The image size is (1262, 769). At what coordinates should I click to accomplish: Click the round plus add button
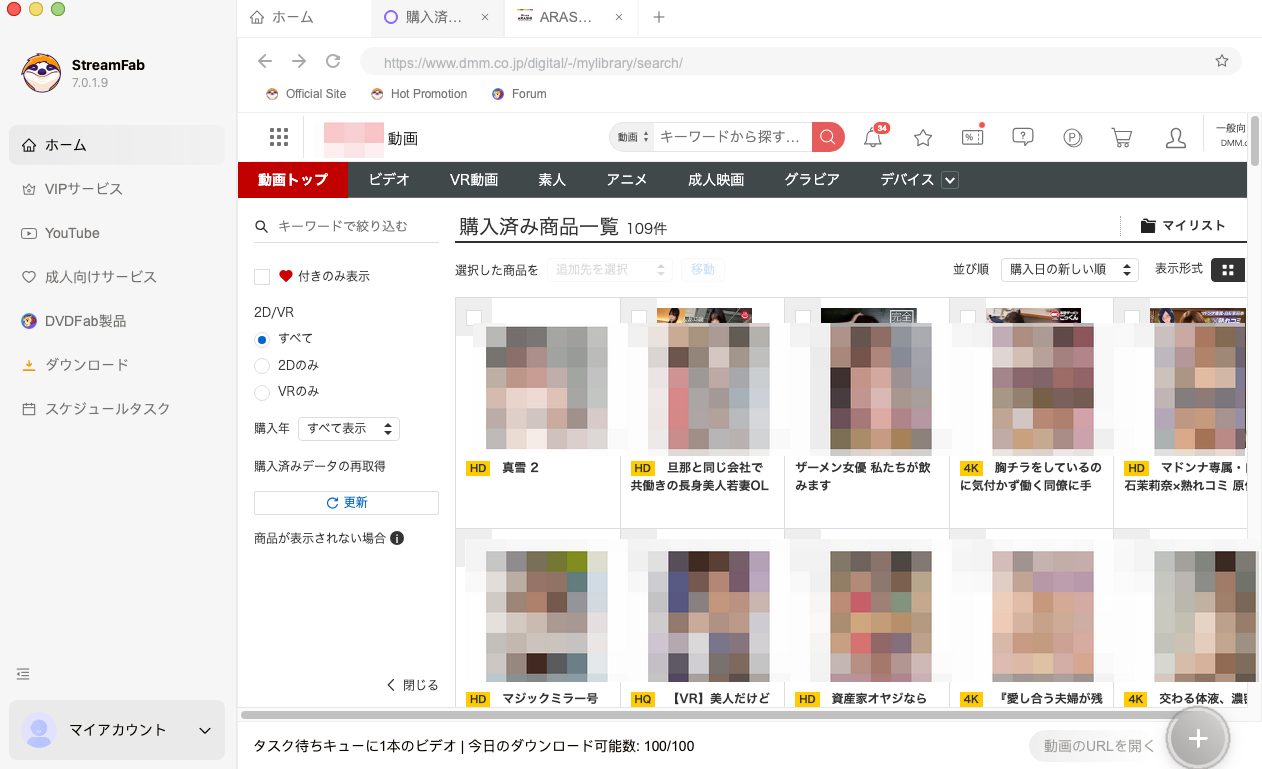click(1198, 739)
